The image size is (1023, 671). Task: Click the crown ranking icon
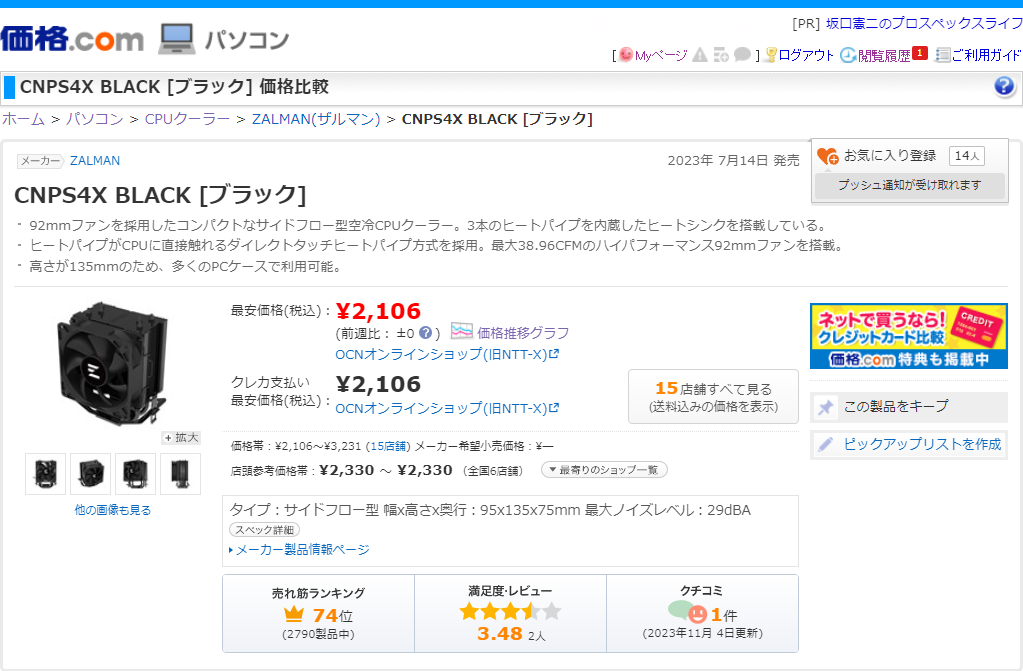pyautogui.click(x=294, y=614)
